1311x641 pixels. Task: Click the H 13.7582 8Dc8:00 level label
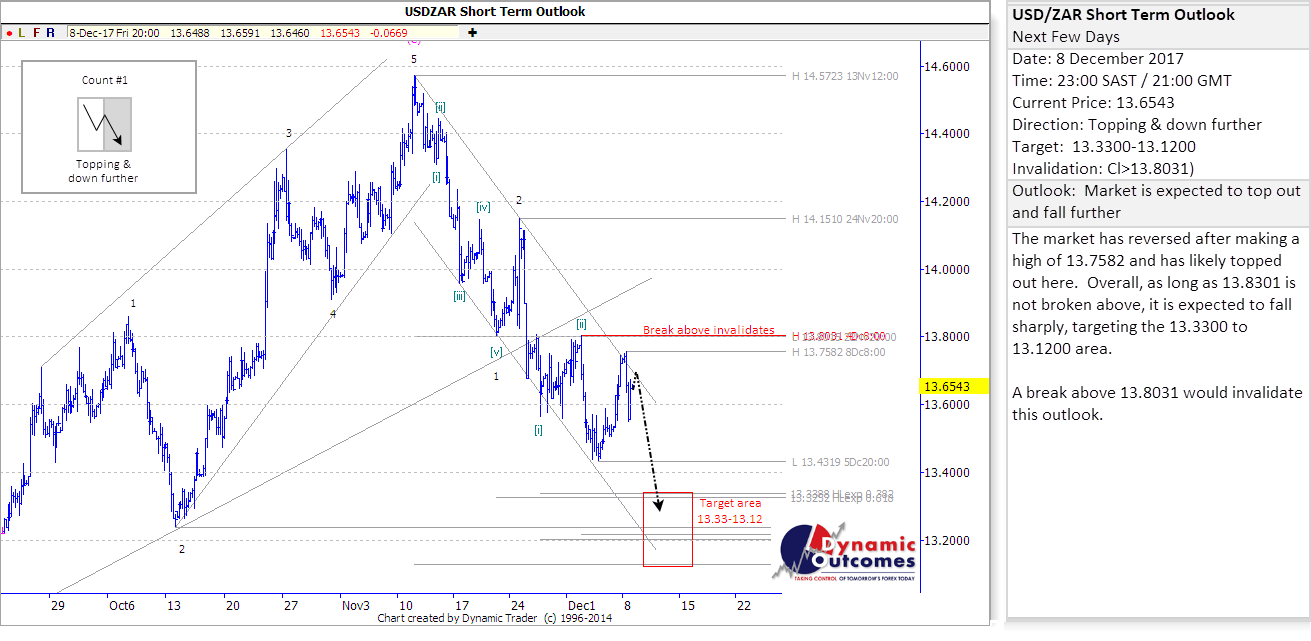(838, 352)
